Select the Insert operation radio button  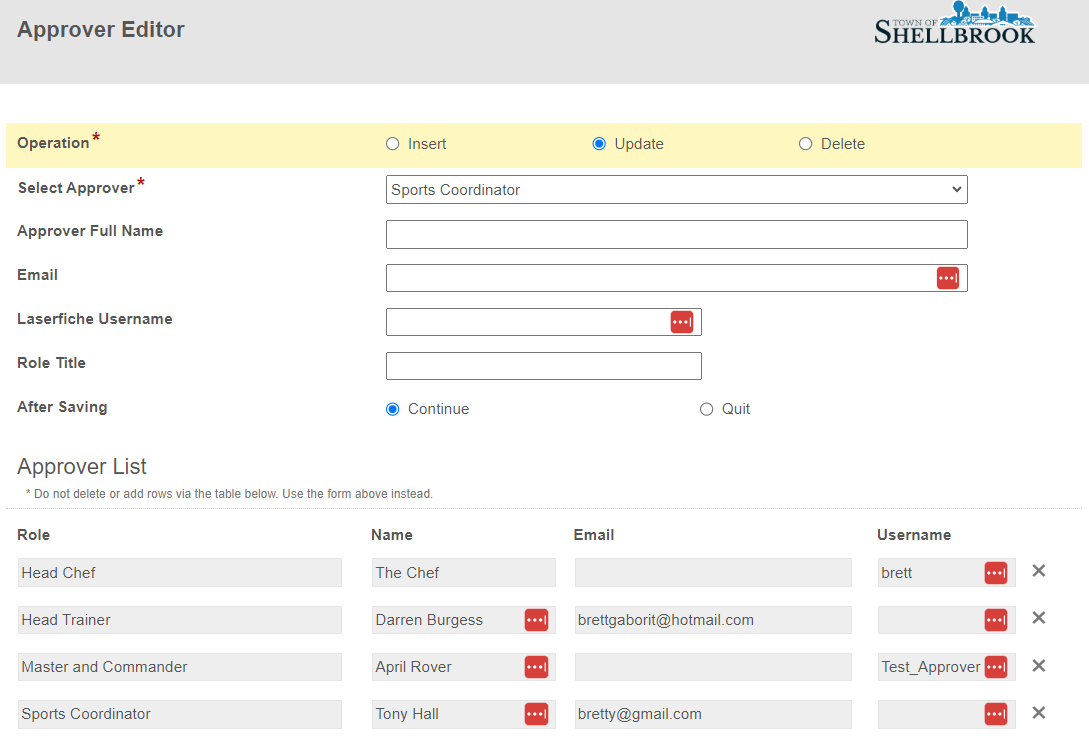tap(393, 144)
